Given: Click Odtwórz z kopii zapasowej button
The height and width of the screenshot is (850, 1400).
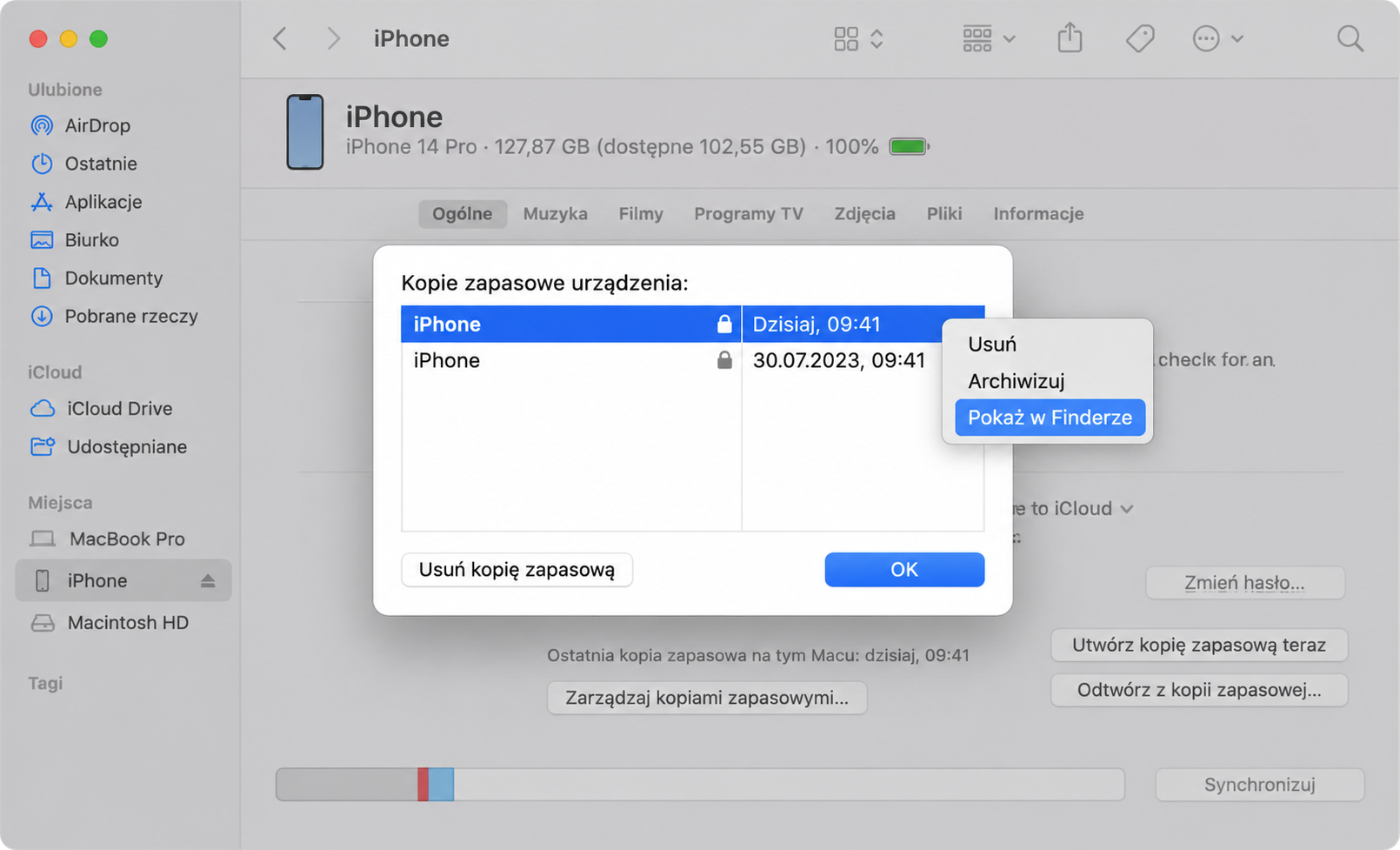Looking at the screenshot, I should click(x=1199, y=691).
